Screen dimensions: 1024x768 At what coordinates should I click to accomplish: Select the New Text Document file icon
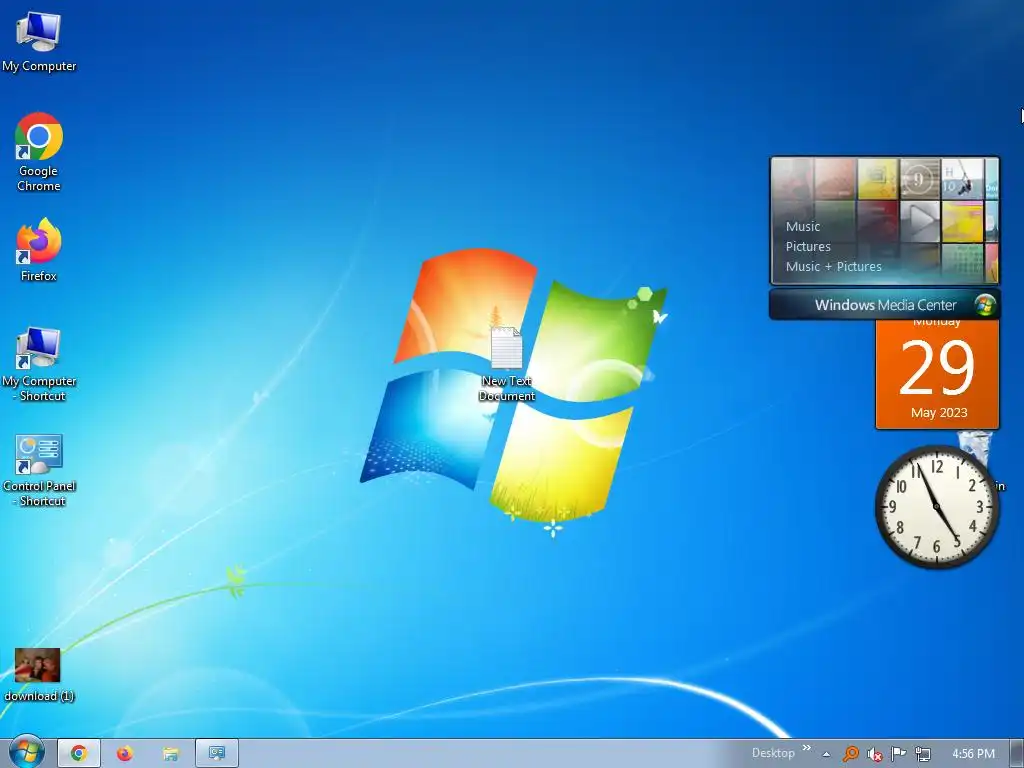coord(507,364)
